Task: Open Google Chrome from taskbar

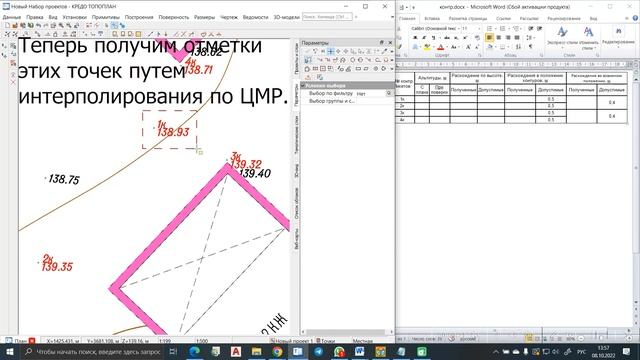Action: click(x=277, y=351)
